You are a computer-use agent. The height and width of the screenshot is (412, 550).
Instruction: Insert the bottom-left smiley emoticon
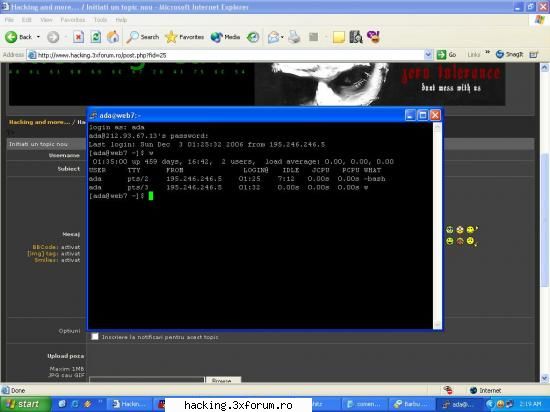pyautogui.click(x=450, y=241)
